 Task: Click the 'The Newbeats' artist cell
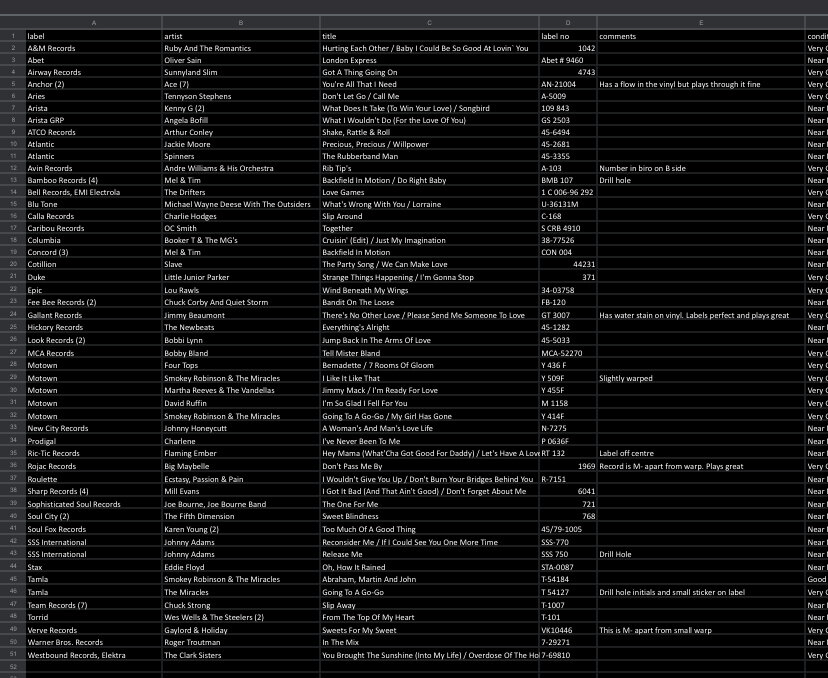(241, 327)
